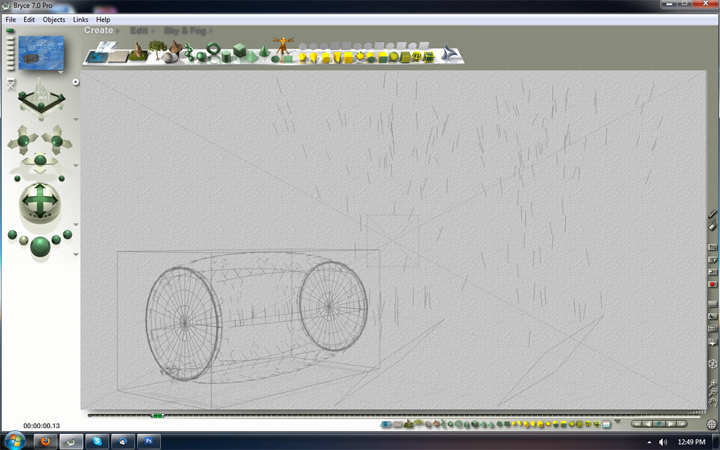Toggle the globe icon at bottom-right corner

tap(711, 424)
